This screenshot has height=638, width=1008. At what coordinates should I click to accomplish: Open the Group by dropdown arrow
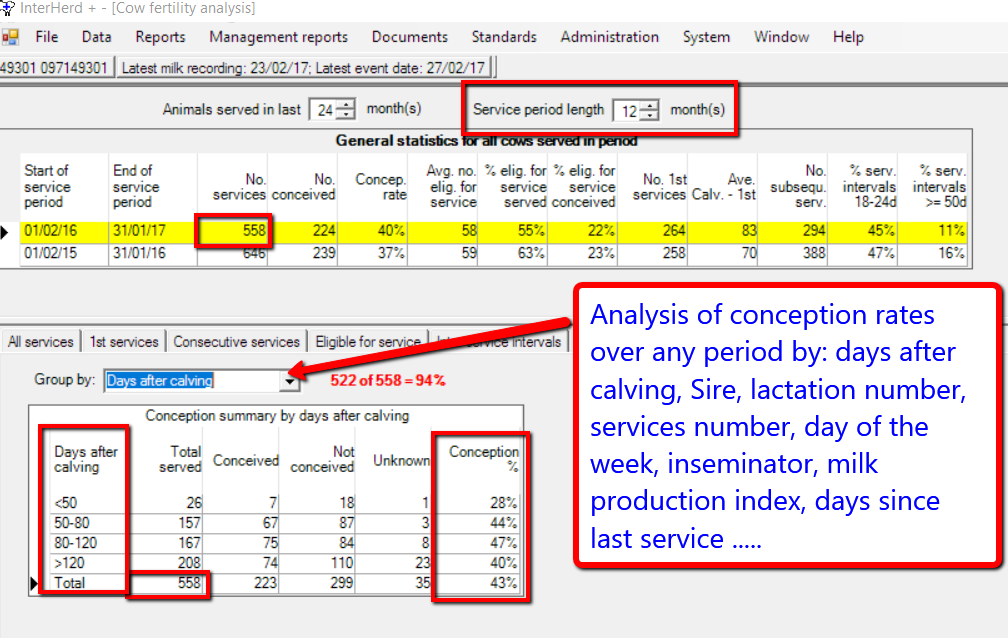[290, 381]
